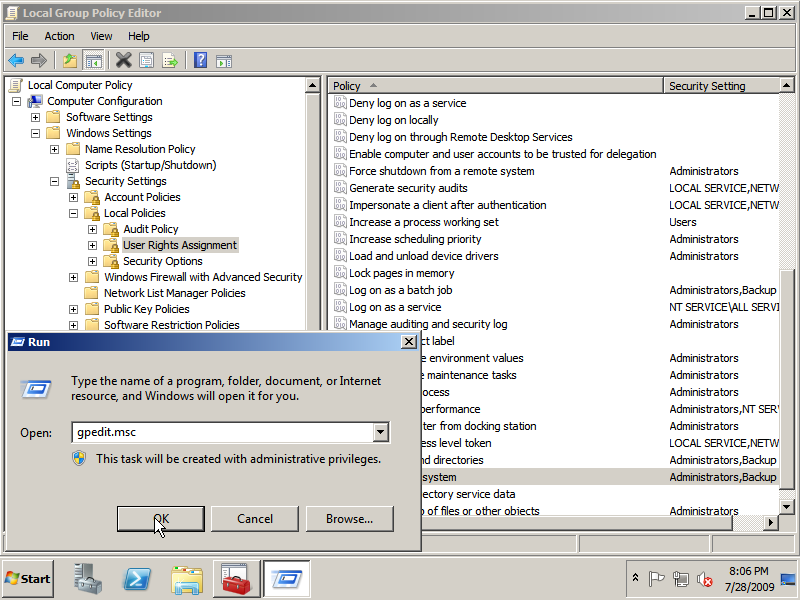This screenshot has height=600, width=800.
Task: Select Network List Manager Policies
Action: pos(174,293)
